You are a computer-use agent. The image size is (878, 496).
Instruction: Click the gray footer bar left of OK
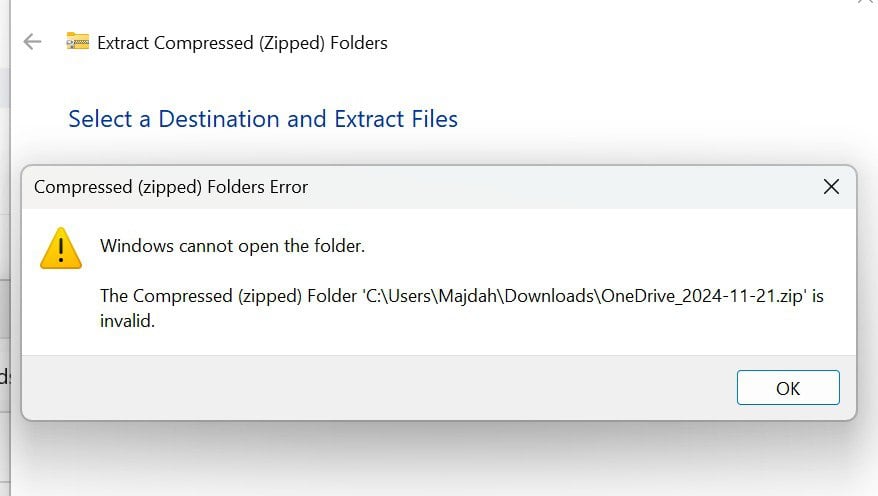(379, 387)
